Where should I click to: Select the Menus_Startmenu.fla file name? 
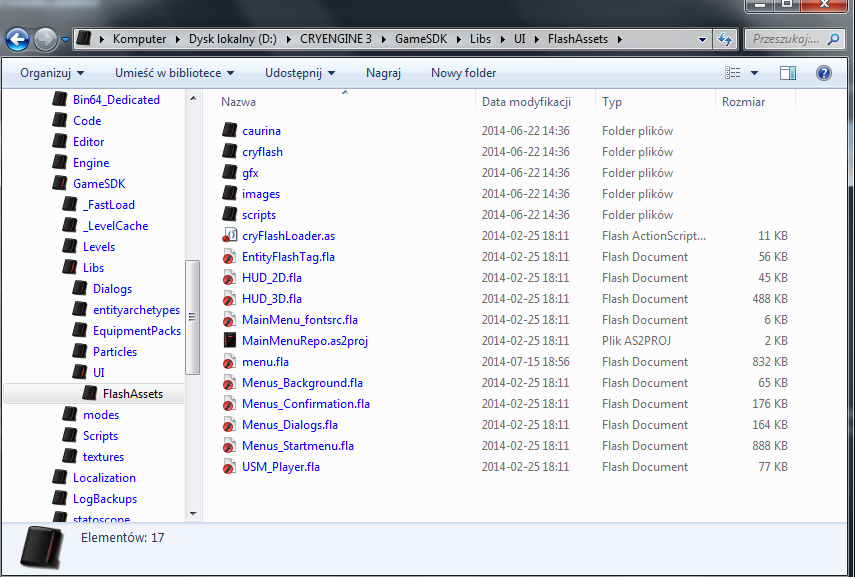[x=298, y=446]
